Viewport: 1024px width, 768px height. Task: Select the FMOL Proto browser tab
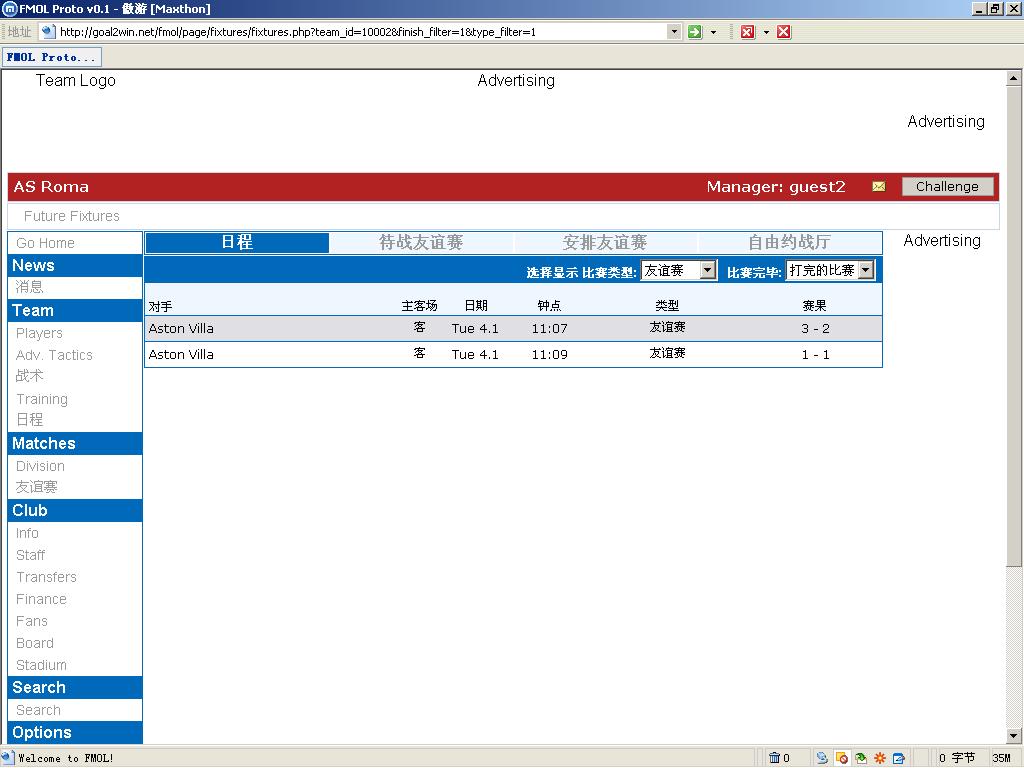click(52, 57)
